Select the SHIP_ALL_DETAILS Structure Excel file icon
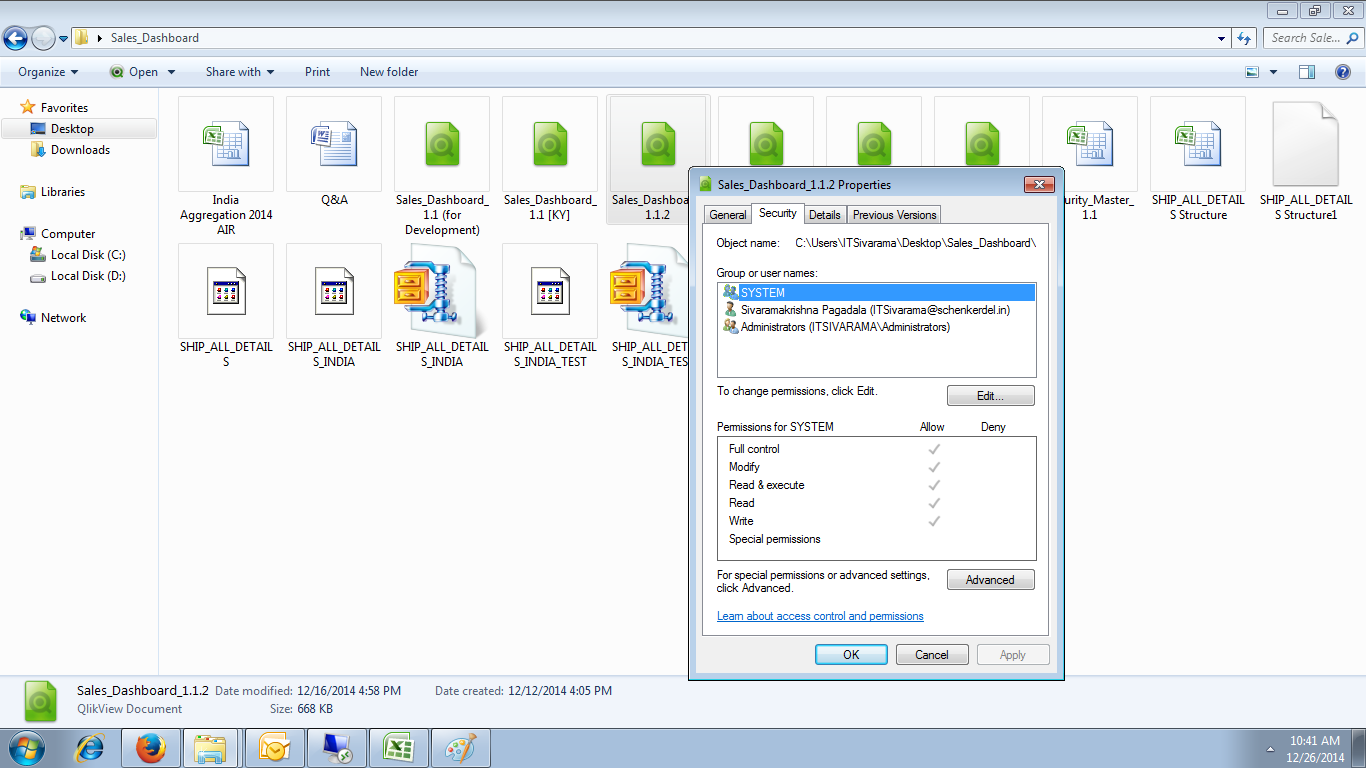 pyautogui.click(x=1198, y=144)
